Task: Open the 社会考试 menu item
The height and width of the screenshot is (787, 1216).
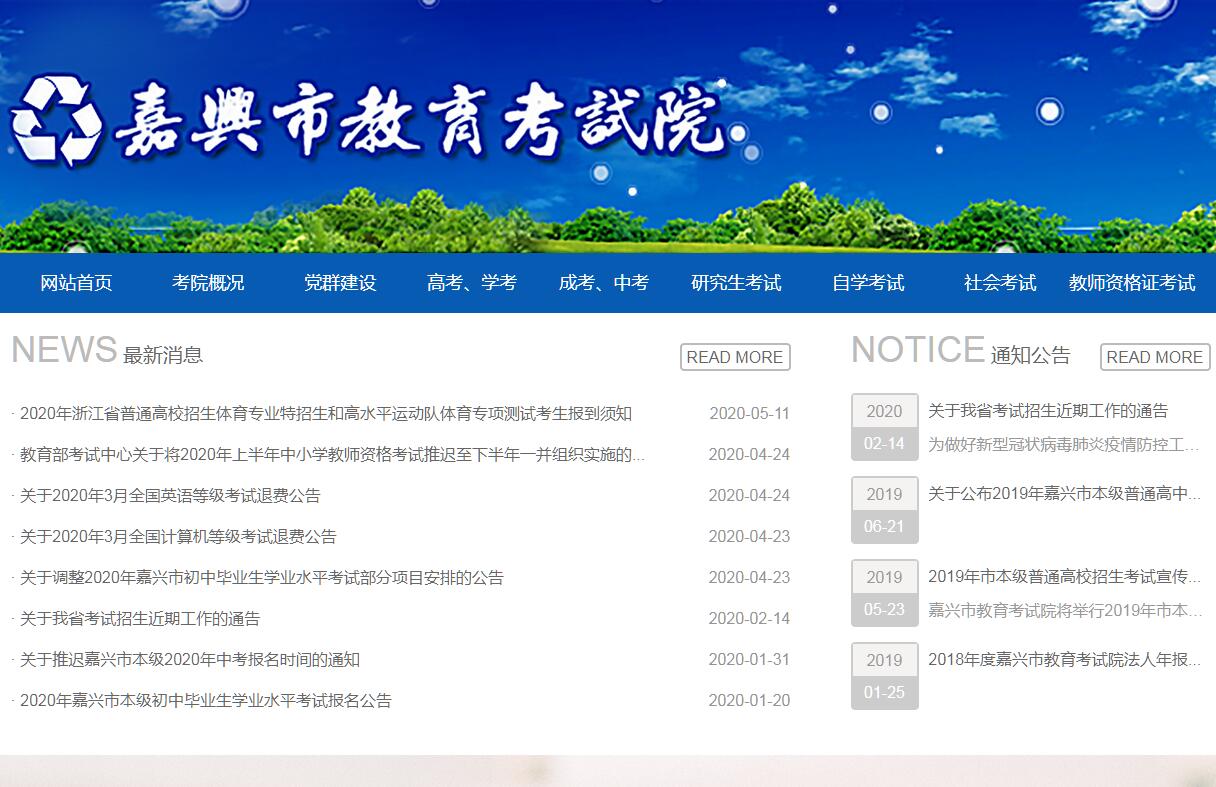Action: click(x=1000, y=283)
